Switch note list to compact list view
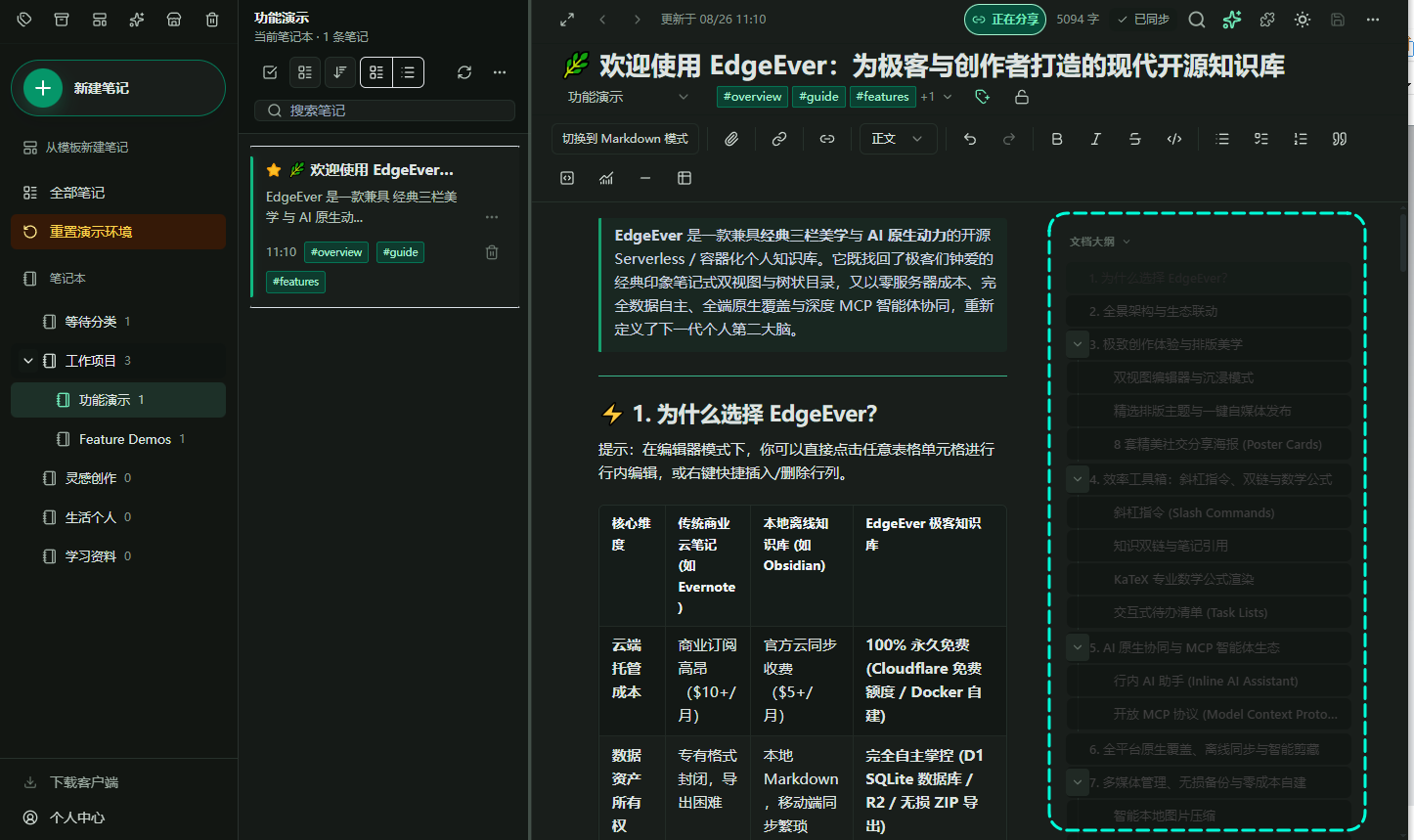The width and height of the screenshot is (1414, 840). [408, 72]
